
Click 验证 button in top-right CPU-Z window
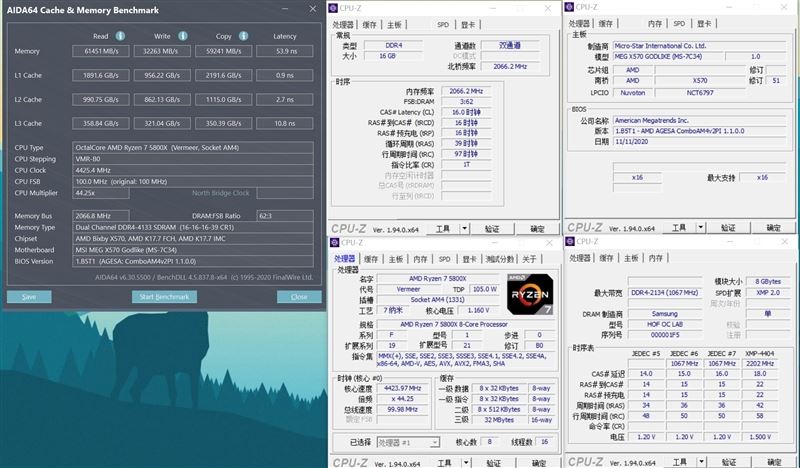click(x=728, y=228)
